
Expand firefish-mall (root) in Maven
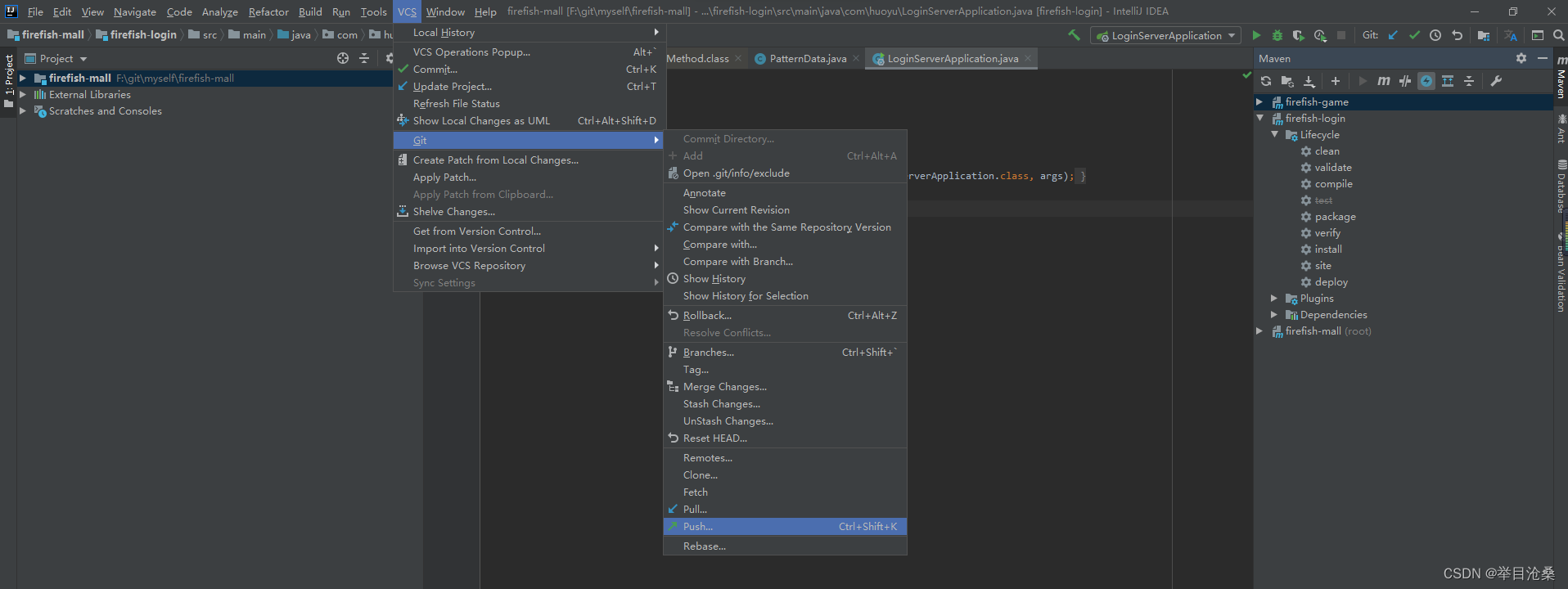[x=1259, y=331]
